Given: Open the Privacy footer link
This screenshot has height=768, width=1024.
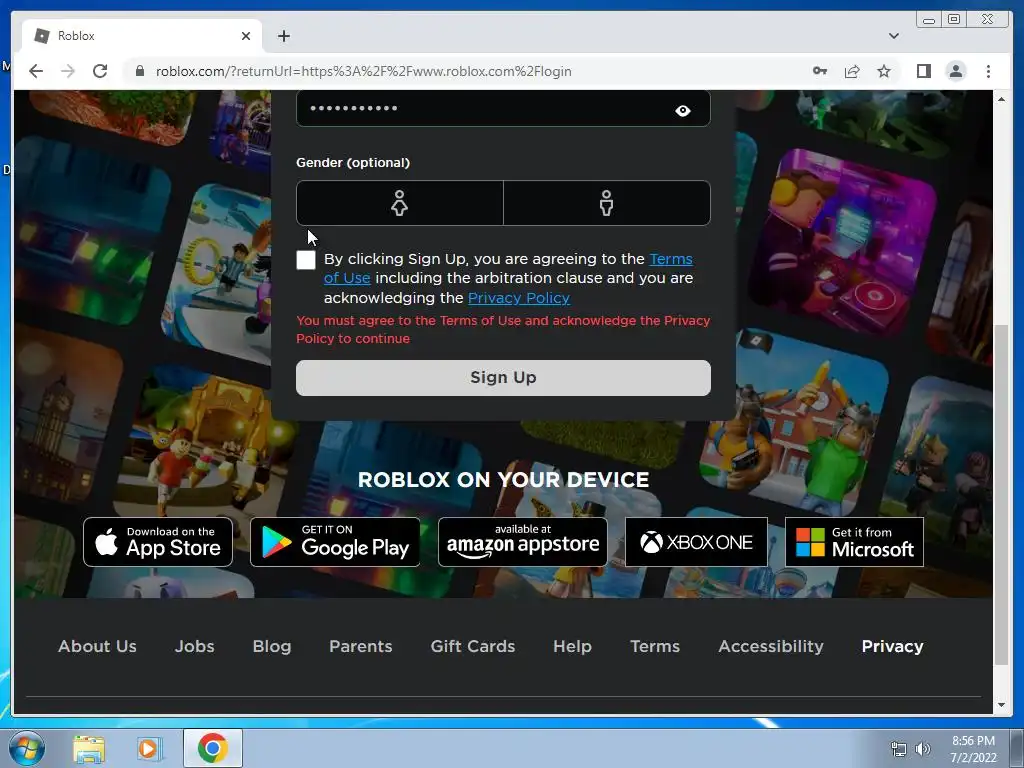Looking at the screenshot, I should pos(892,646).
